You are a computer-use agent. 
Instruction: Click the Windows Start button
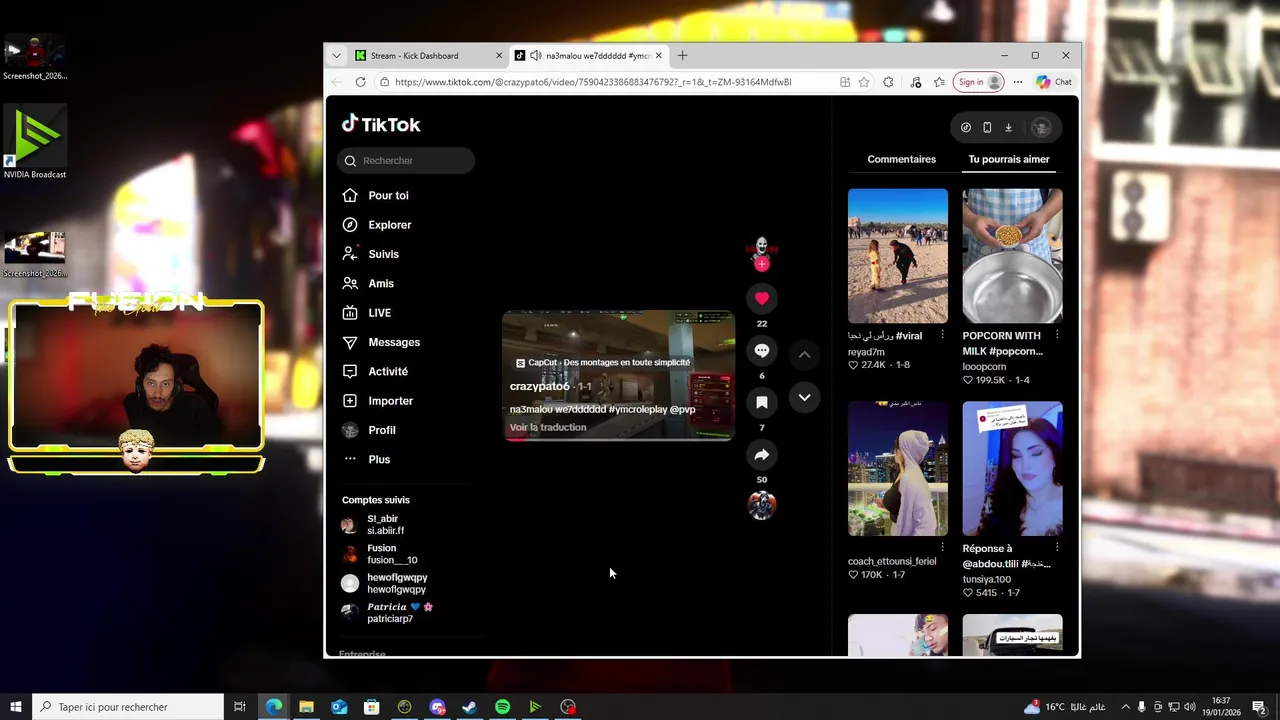pos(16,707)
